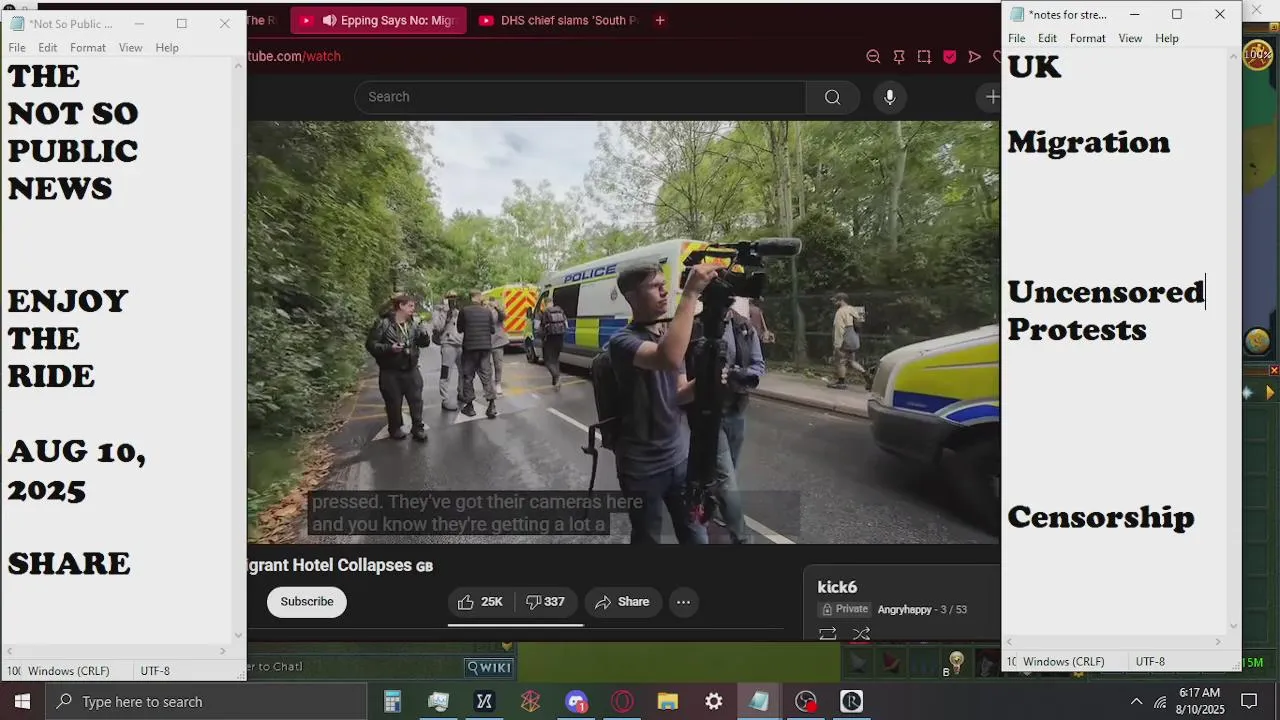
Task: Click the YouTube search magnifier button
Action: pyautogui.click(x=832, y=97)
